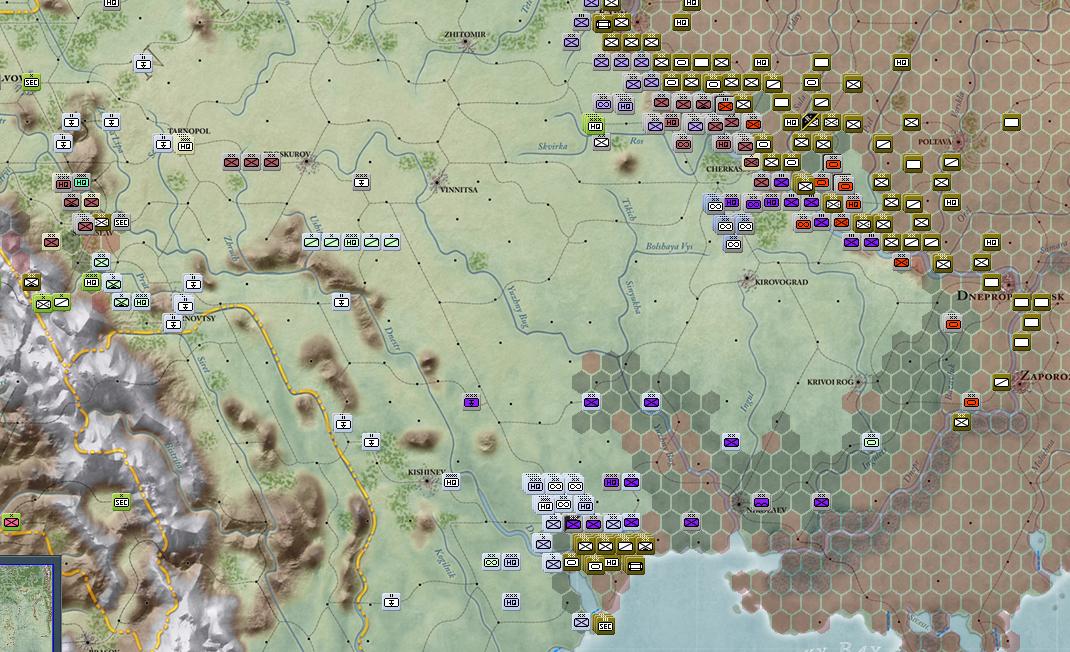1070x652 pixels.
Task: Select purple infantry east of Nikolaev
Action: (x=822, y=502)
